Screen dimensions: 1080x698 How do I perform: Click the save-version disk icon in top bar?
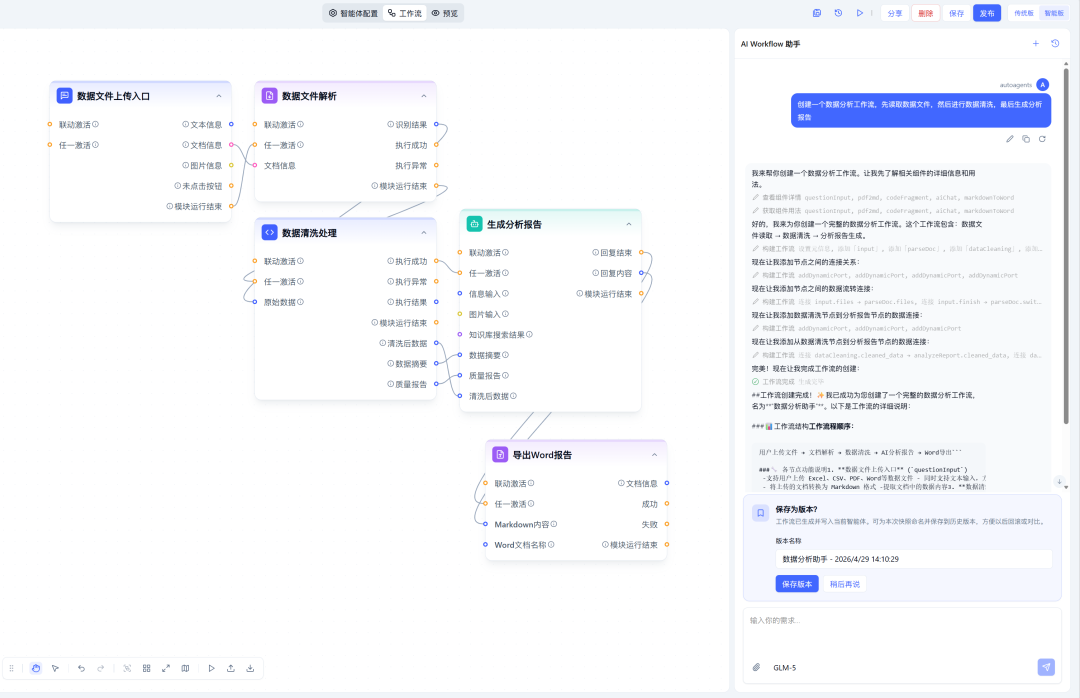tap(817, 13)
